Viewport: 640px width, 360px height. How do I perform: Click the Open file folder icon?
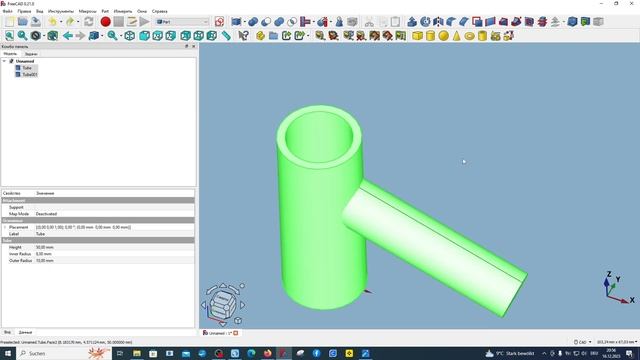22,22
